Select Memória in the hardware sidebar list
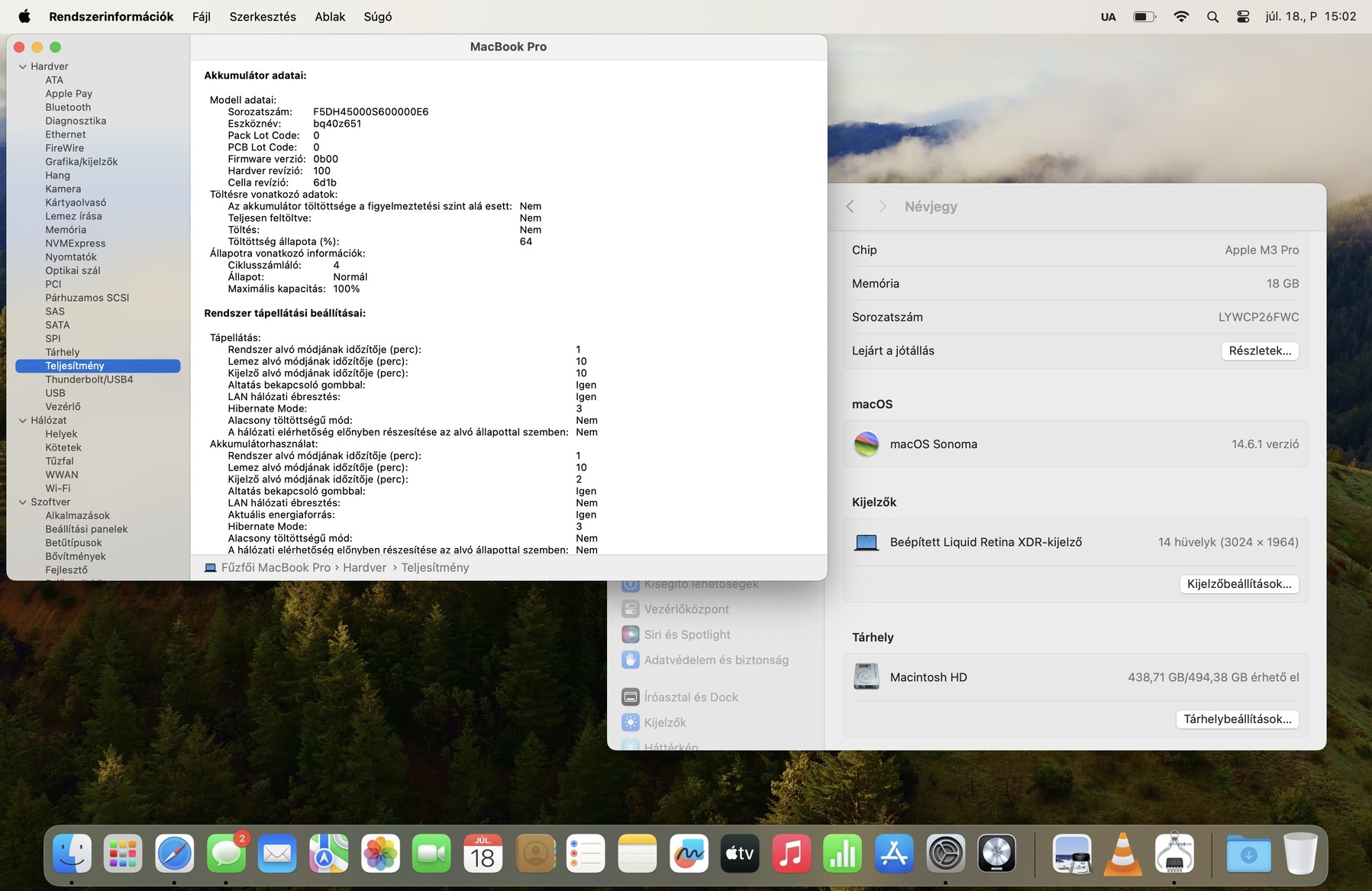 pos(66,230)
